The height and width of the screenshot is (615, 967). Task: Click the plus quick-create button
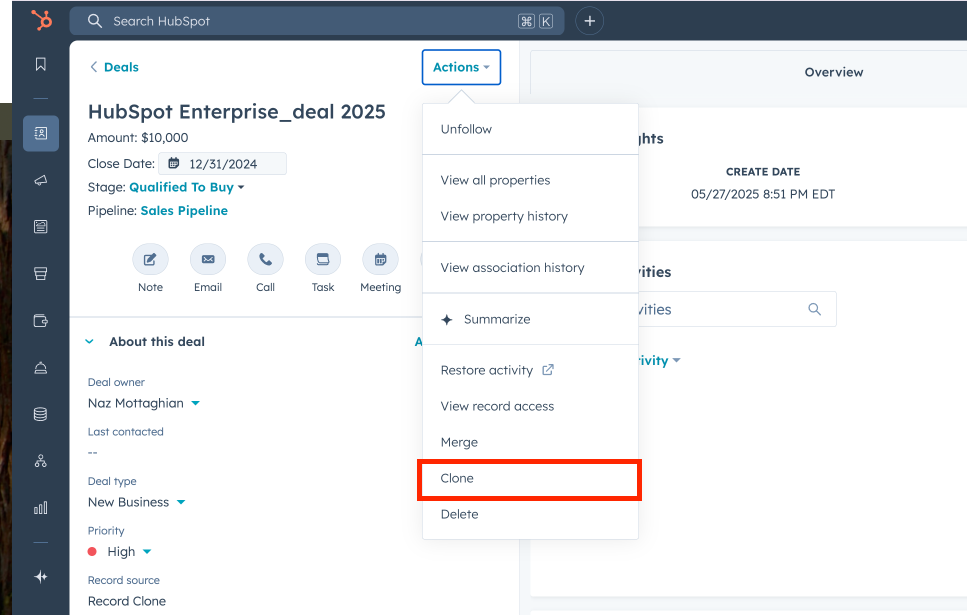(590, 21)
